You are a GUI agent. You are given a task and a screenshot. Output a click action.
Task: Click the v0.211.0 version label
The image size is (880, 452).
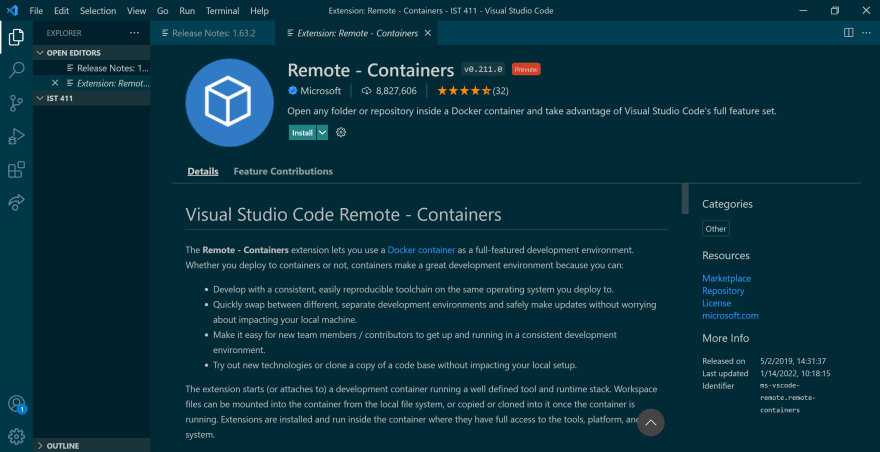coord(483,70)
